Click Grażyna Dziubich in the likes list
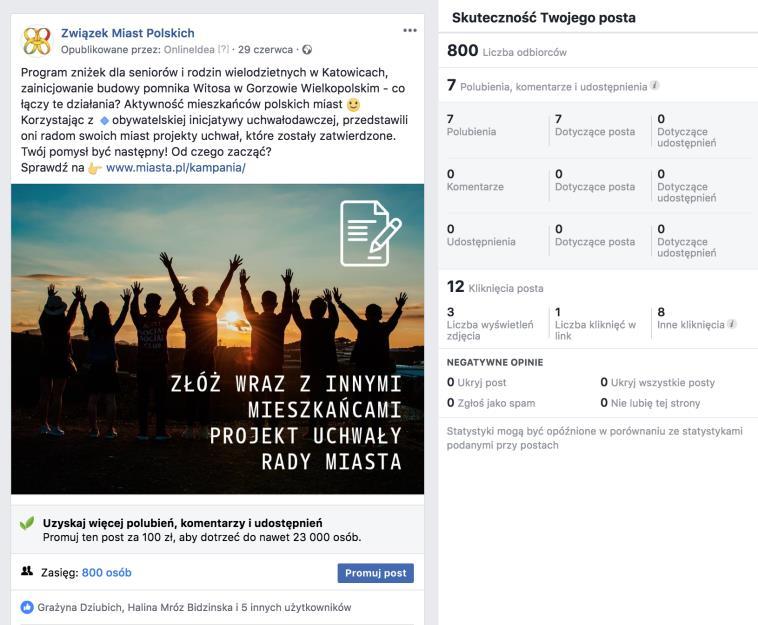758x625 pixels. pyautogui.click(x=79, y=608)
